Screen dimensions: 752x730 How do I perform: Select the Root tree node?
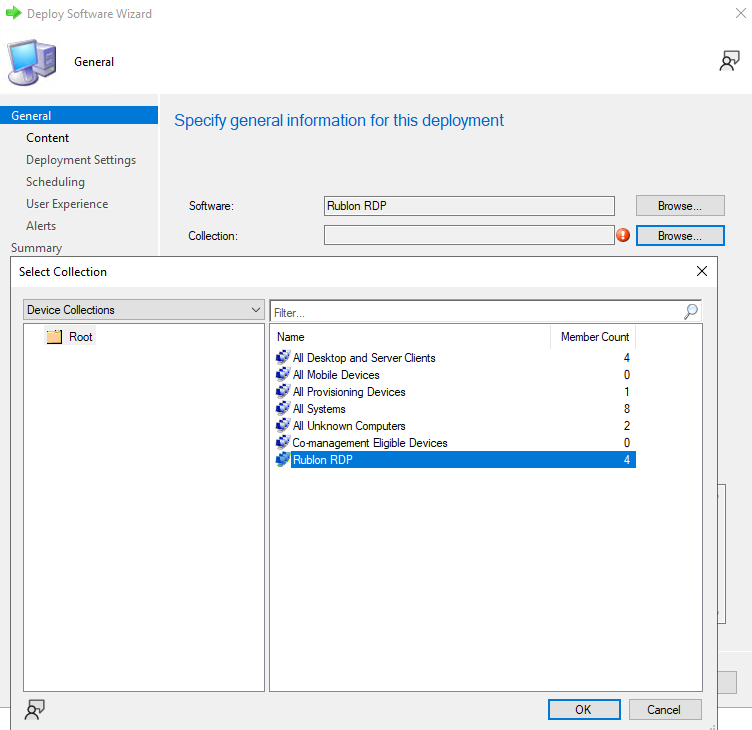80,337
